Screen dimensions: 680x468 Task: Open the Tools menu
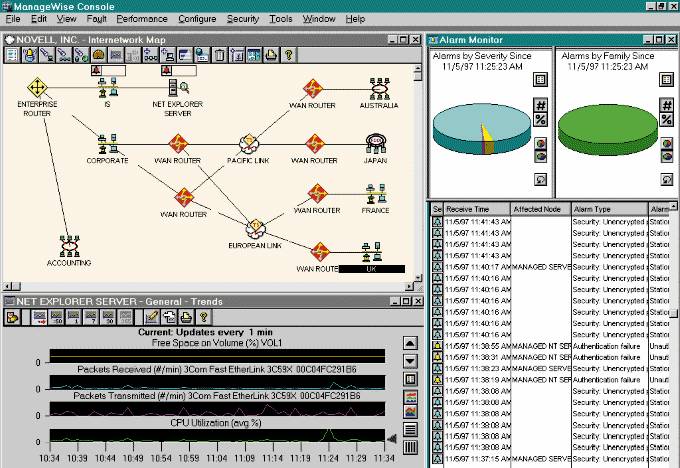[281, 19]
